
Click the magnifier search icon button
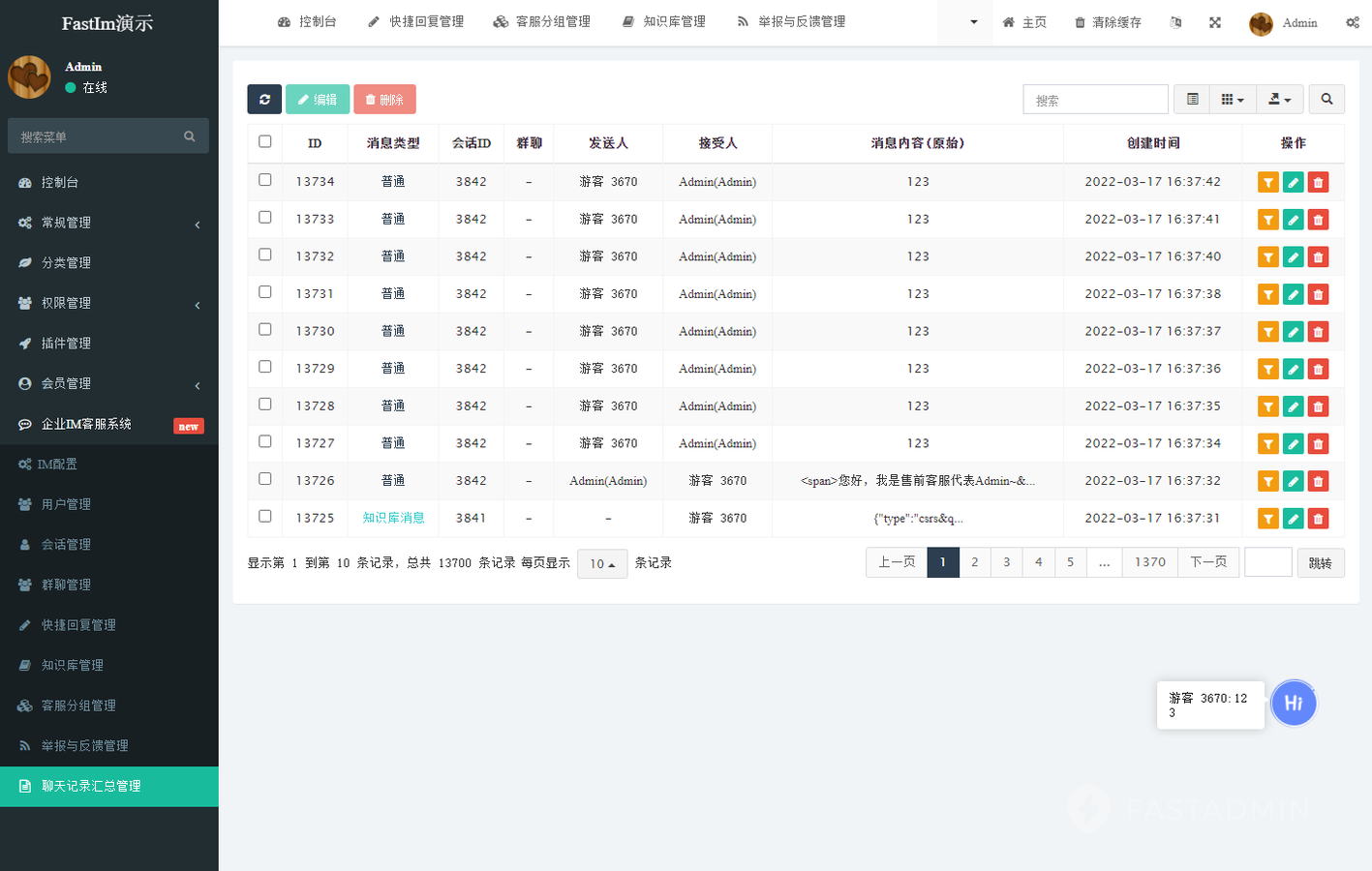click(x=1326, y=100)
